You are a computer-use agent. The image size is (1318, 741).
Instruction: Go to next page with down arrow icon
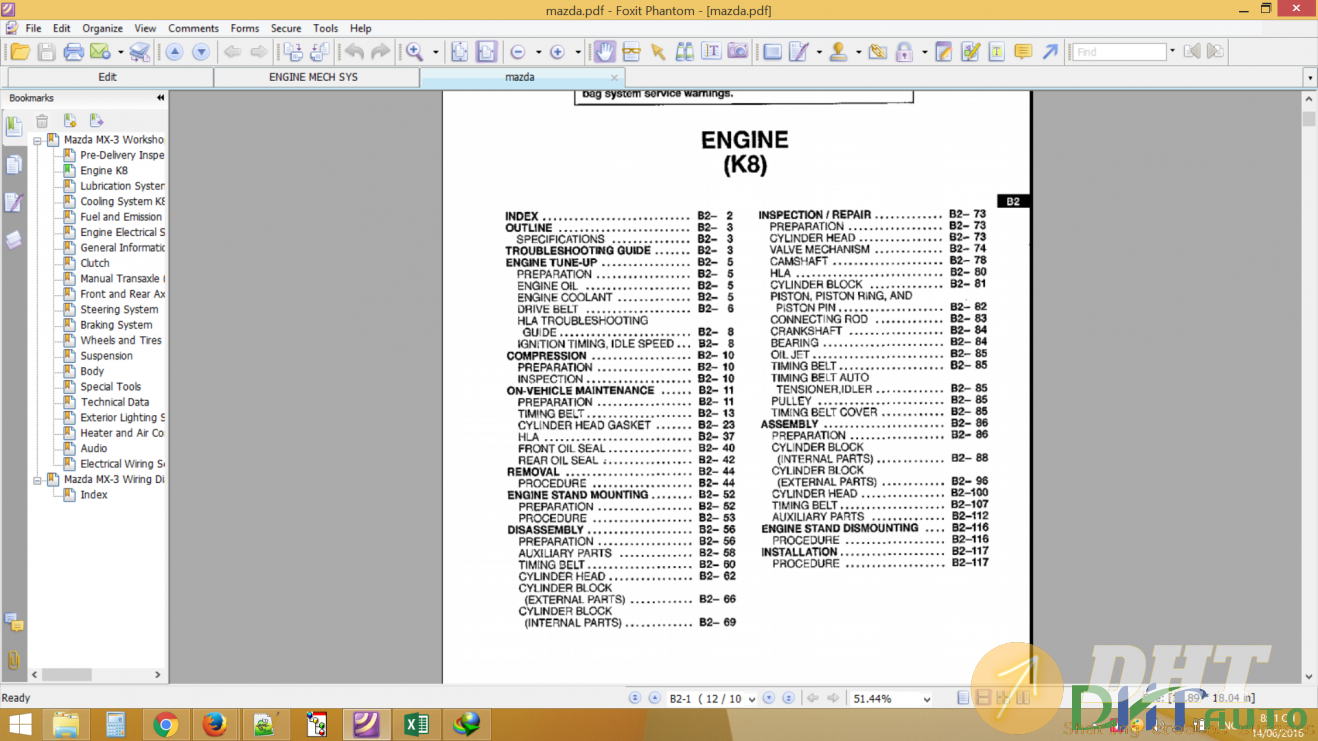click(201, 52)
